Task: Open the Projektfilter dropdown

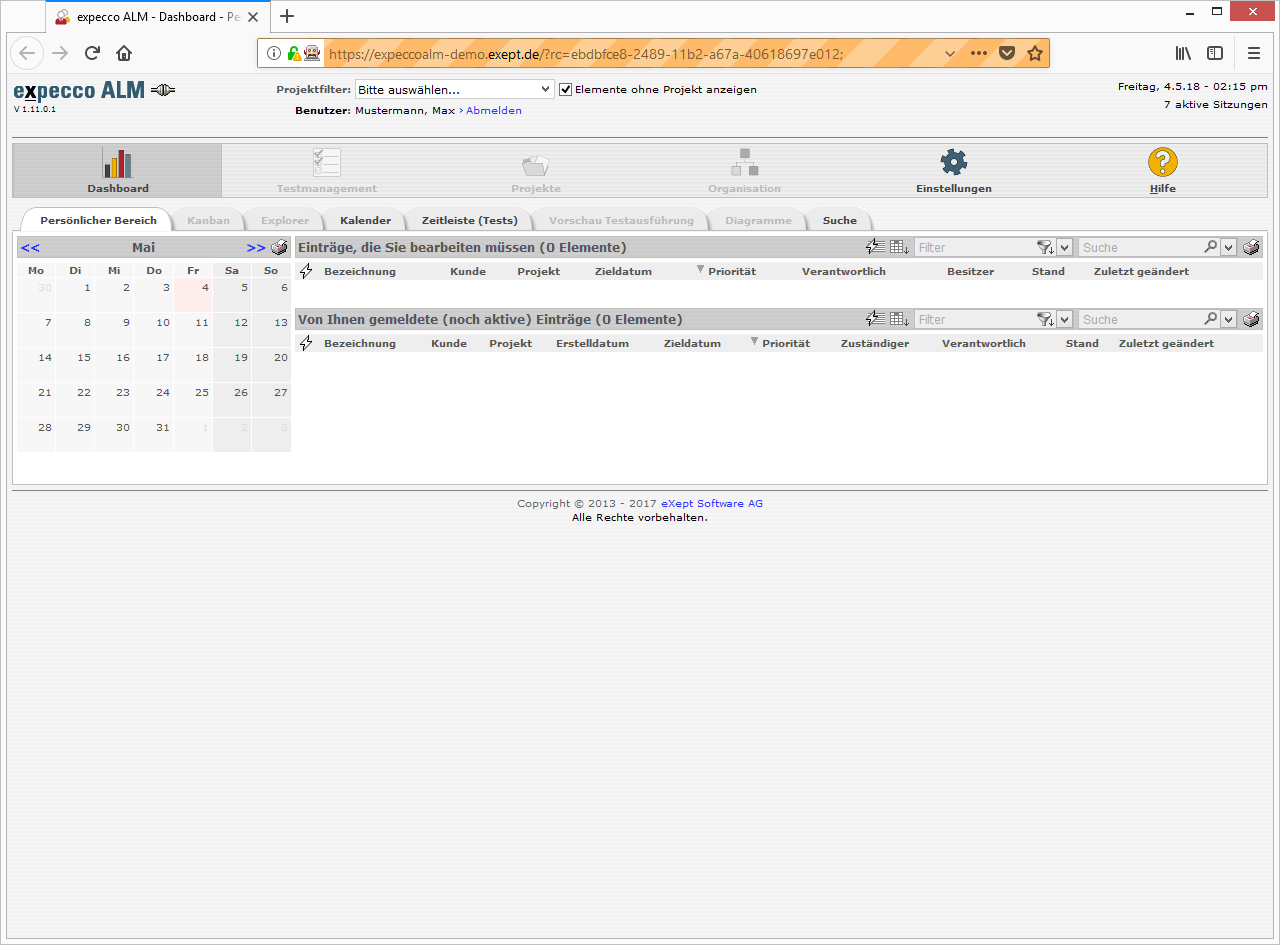Action: [x=454, y=89]
